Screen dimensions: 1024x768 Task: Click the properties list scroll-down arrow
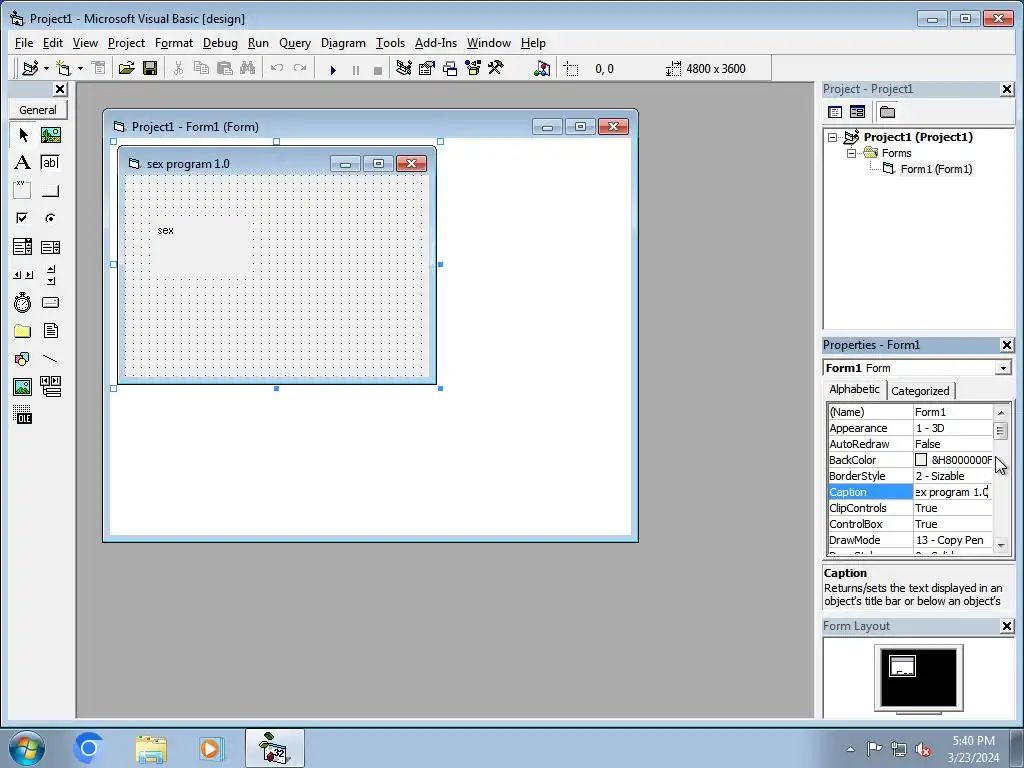1000,545
